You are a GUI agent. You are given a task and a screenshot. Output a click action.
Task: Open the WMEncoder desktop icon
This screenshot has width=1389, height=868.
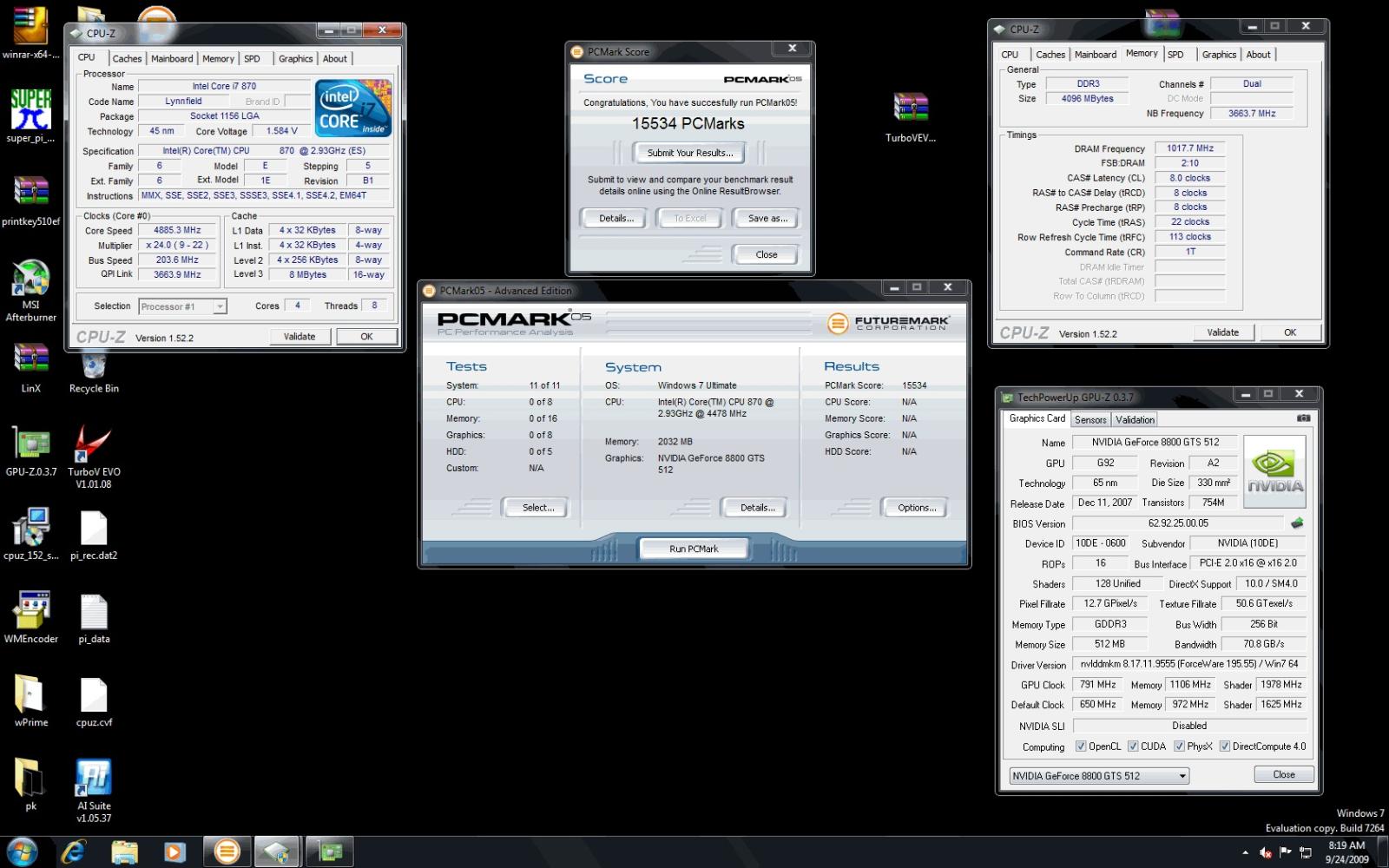[x=30, y=616]
